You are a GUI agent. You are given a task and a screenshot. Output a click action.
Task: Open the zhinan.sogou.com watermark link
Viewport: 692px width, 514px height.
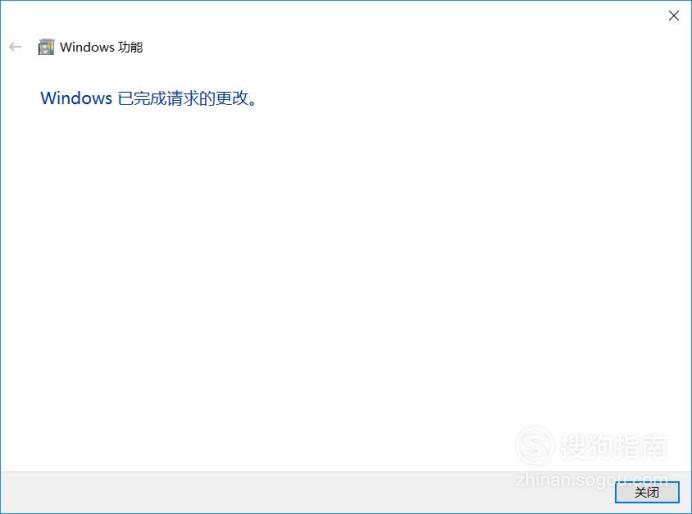tap(590, 479)
